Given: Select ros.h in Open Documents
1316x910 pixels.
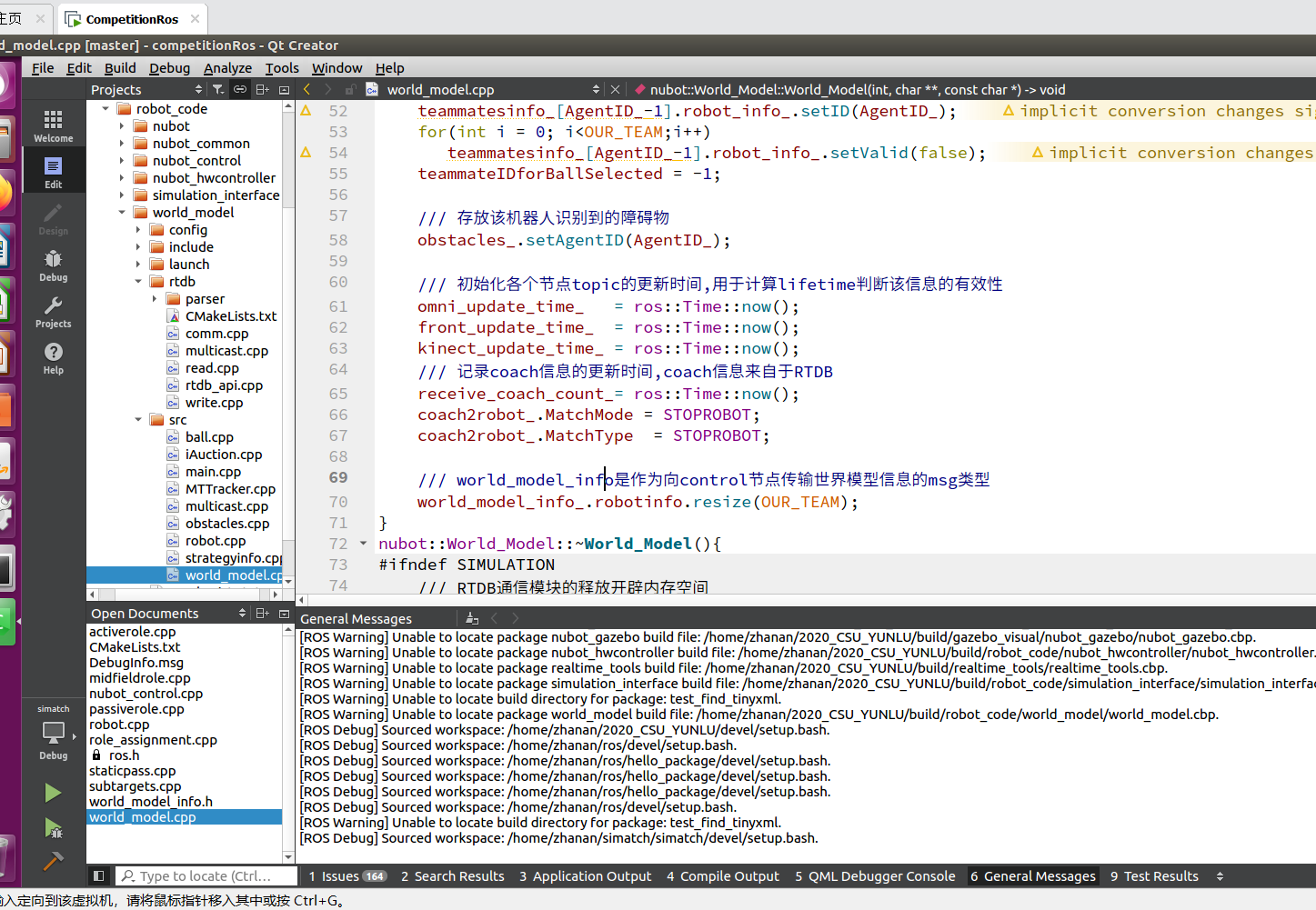Looking at the screenshot, I should [x=124, y=755].
